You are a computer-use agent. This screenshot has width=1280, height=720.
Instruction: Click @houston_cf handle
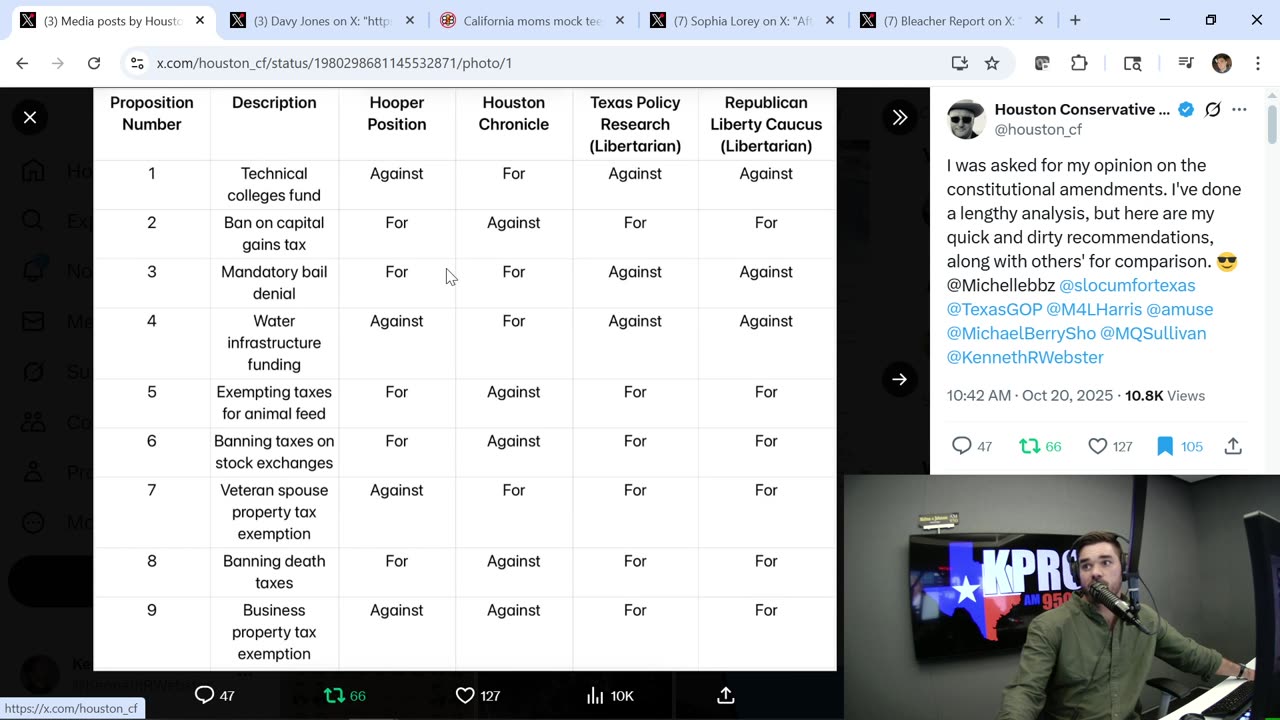pos(1038,130)
